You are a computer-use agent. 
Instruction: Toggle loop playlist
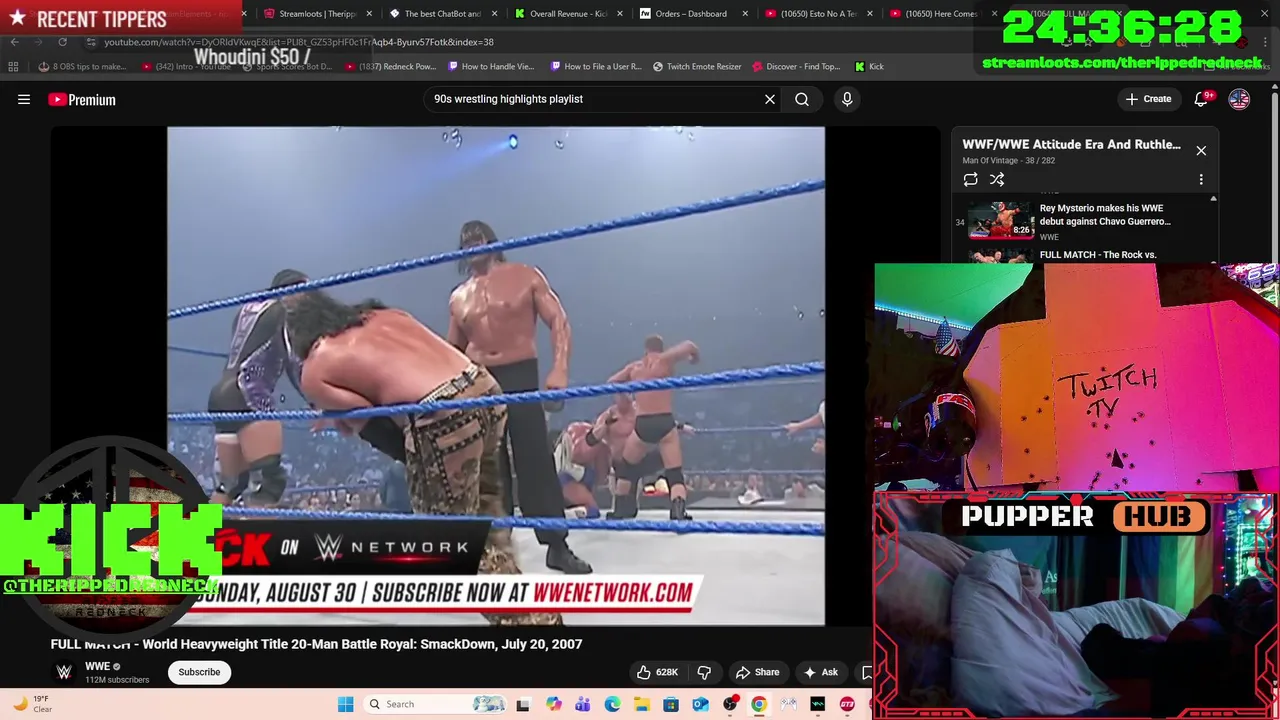970,180
